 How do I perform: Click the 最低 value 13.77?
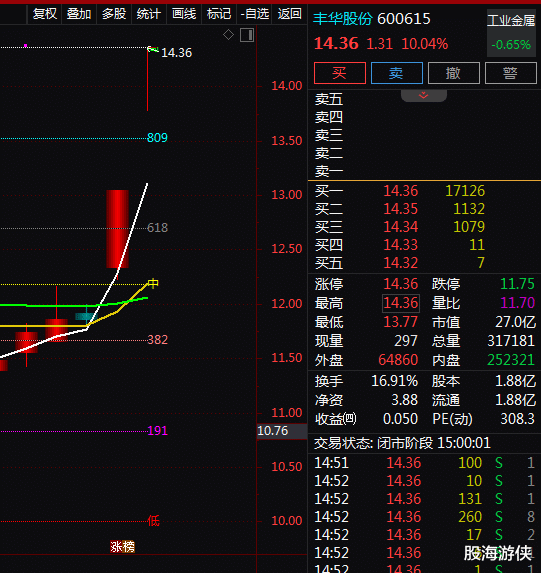(x=401, y=322)
